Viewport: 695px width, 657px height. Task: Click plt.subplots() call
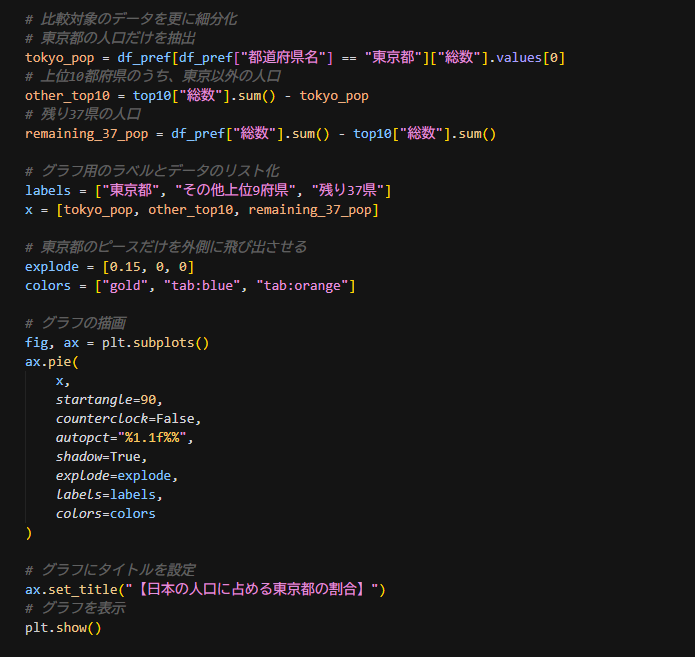pos(156,343)
